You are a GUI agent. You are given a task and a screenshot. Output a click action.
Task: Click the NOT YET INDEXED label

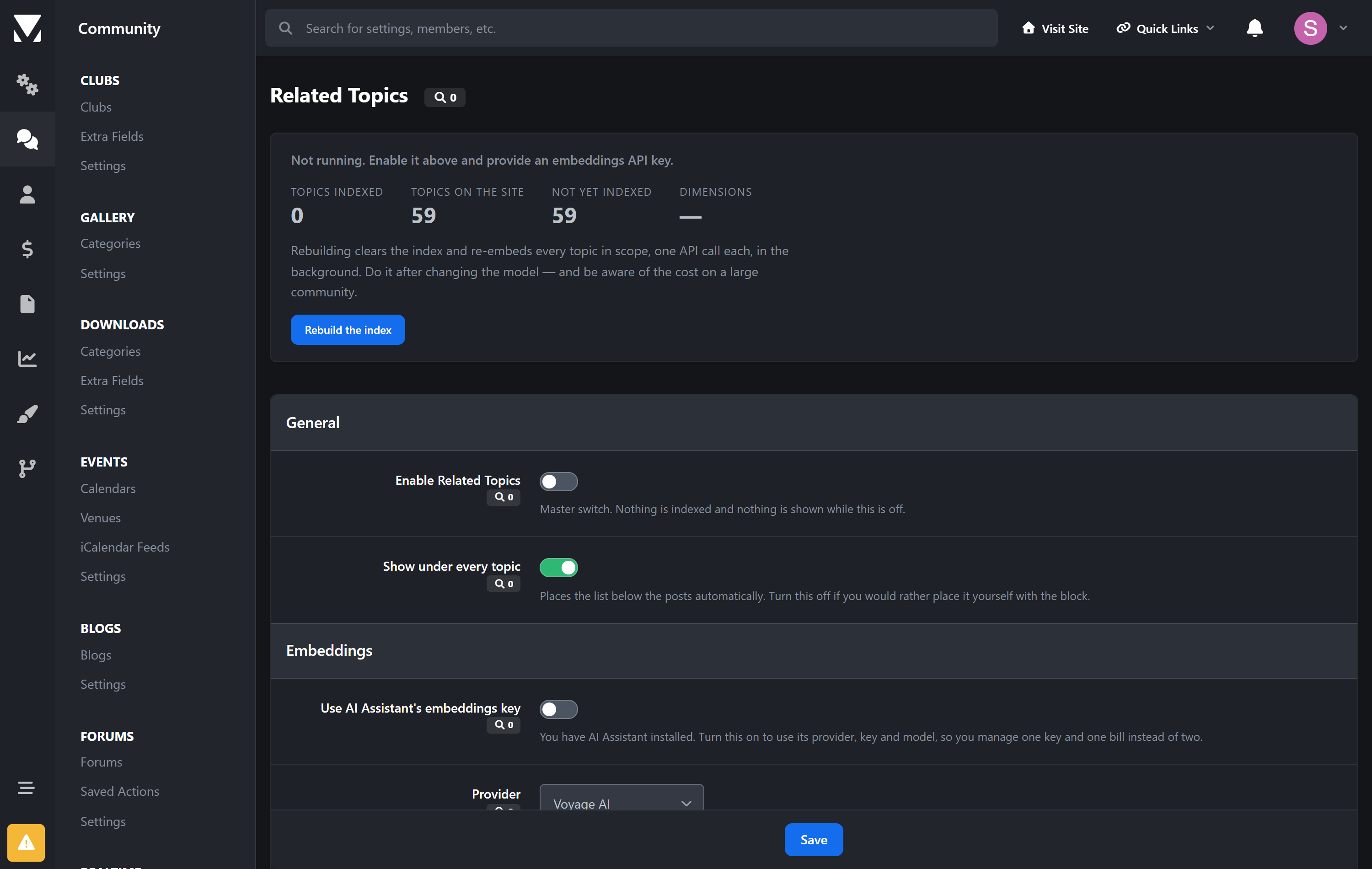[602, 192]
